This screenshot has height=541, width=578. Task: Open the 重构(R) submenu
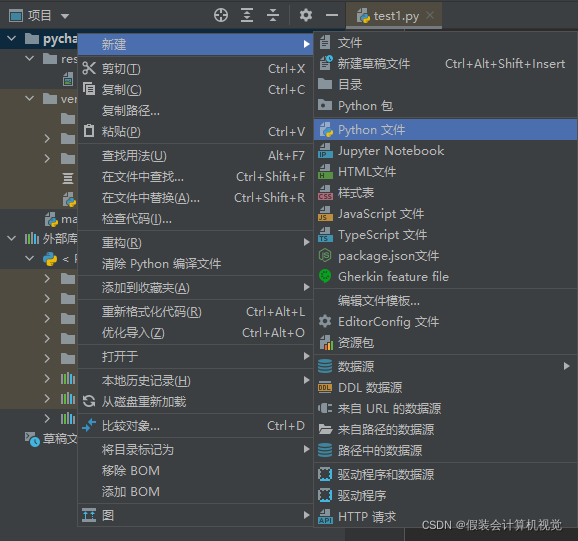195,243
